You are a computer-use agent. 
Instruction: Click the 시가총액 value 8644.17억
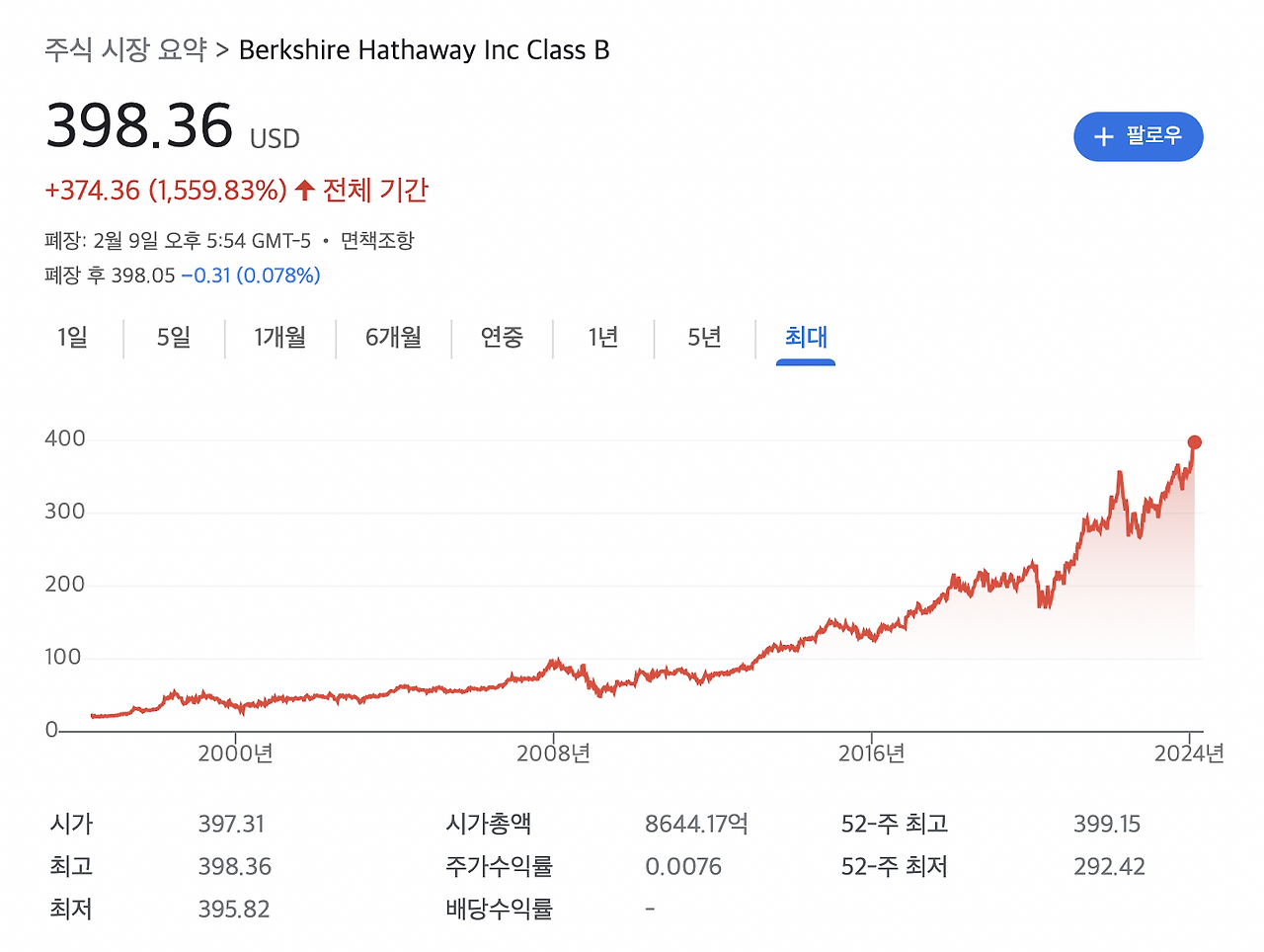(695, 824)
